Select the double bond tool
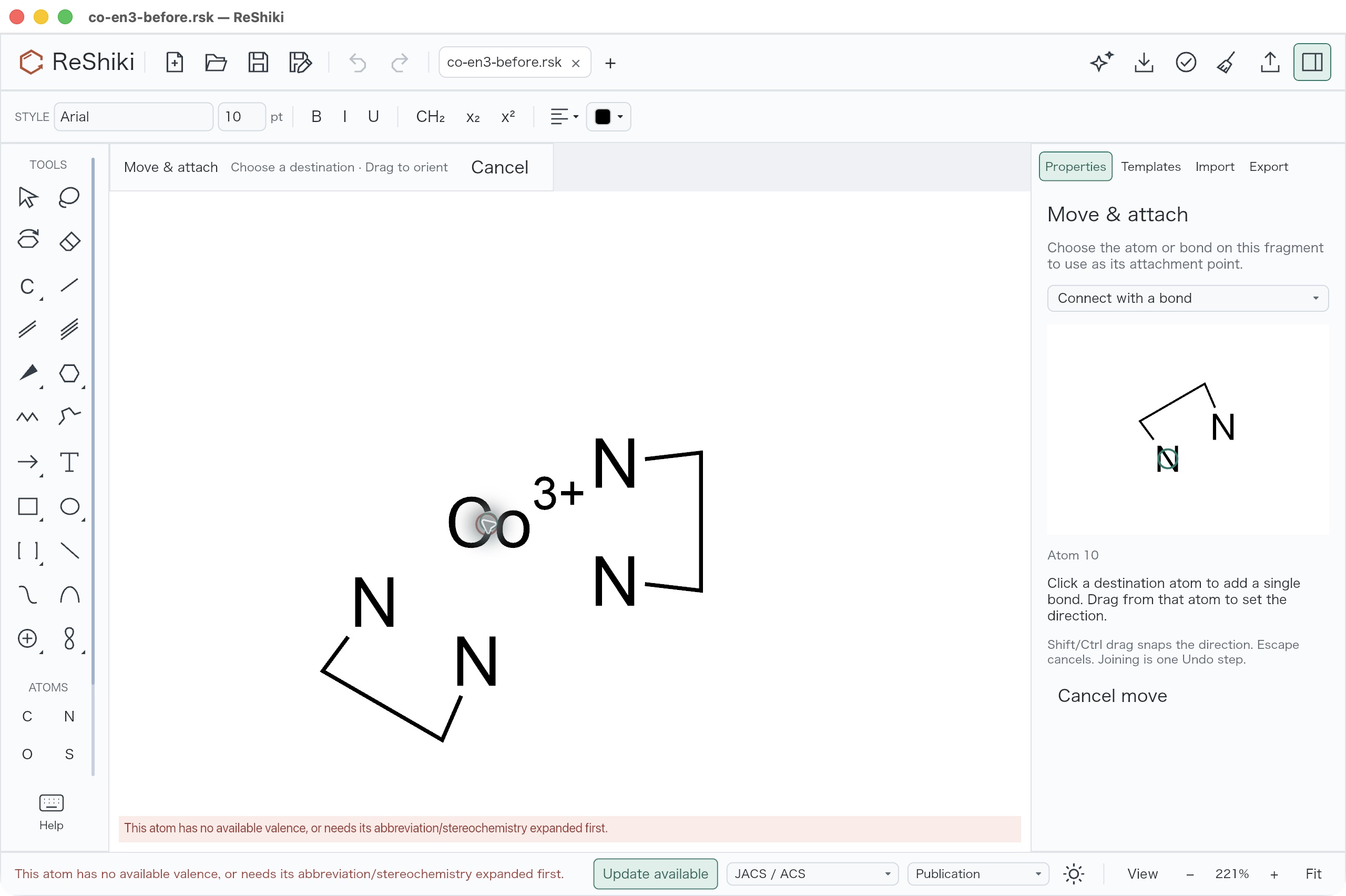 [x=27, y=329]
